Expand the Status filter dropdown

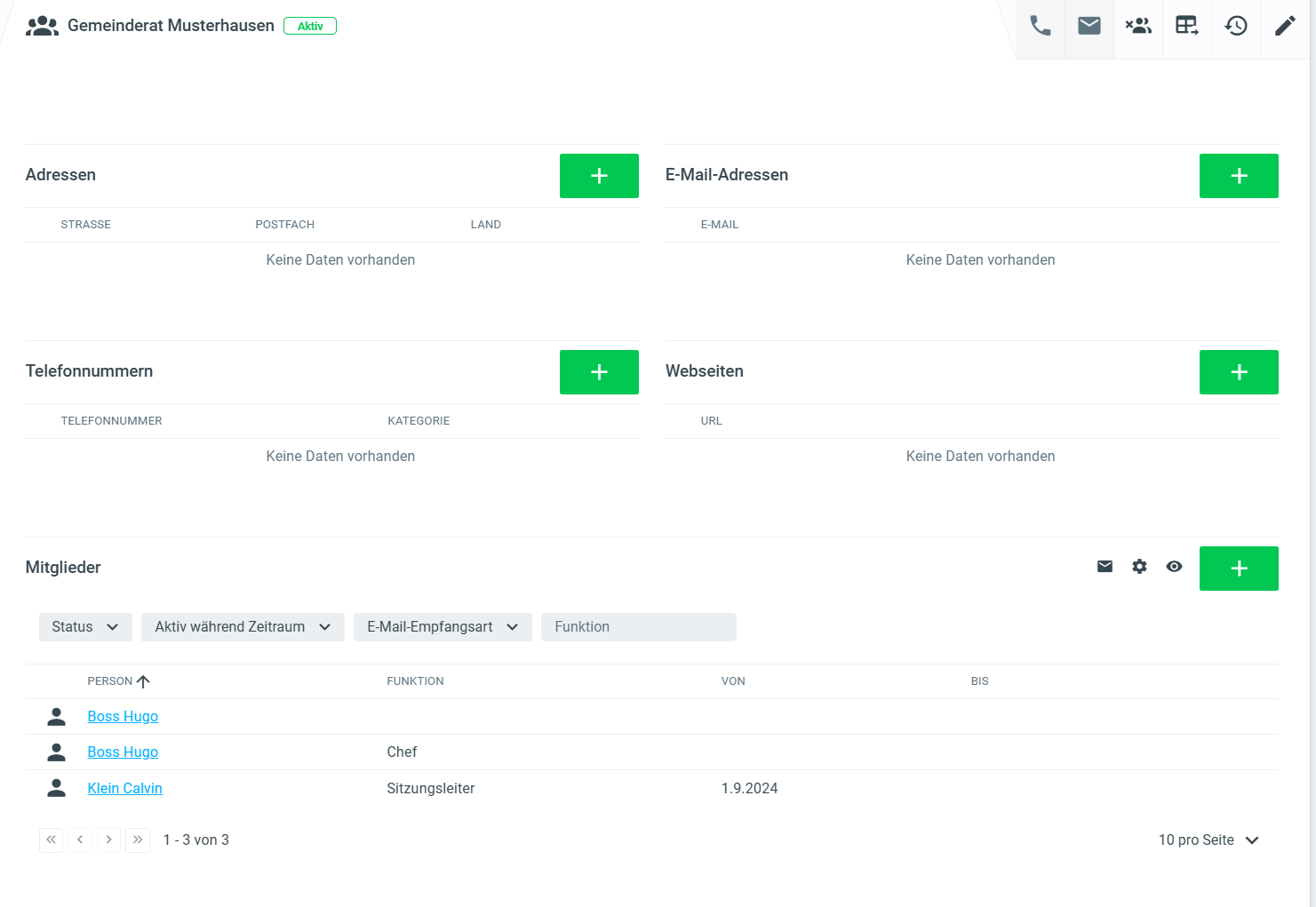coord(85,627)
